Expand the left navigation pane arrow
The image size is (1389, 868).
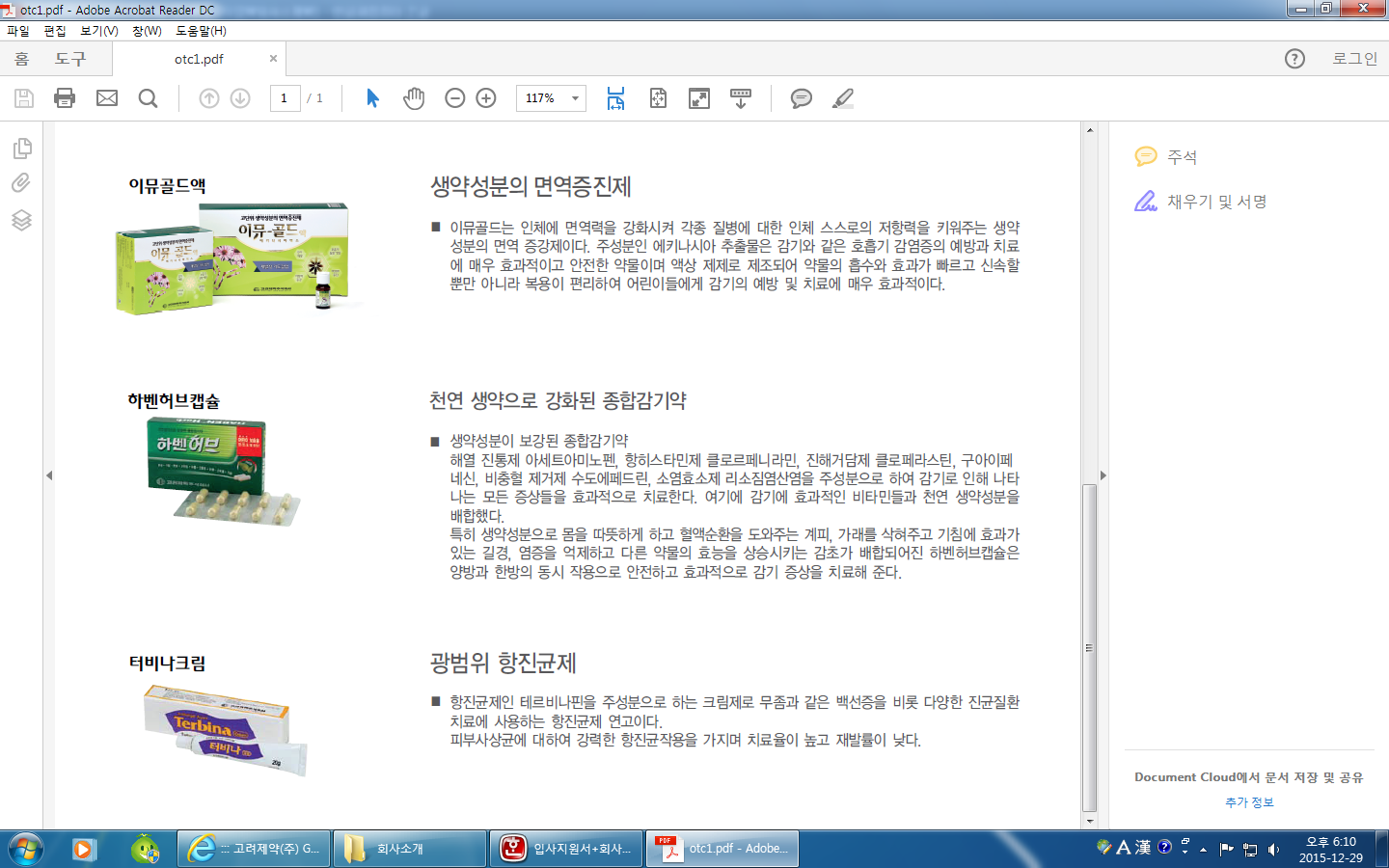(x=49, y=475)
